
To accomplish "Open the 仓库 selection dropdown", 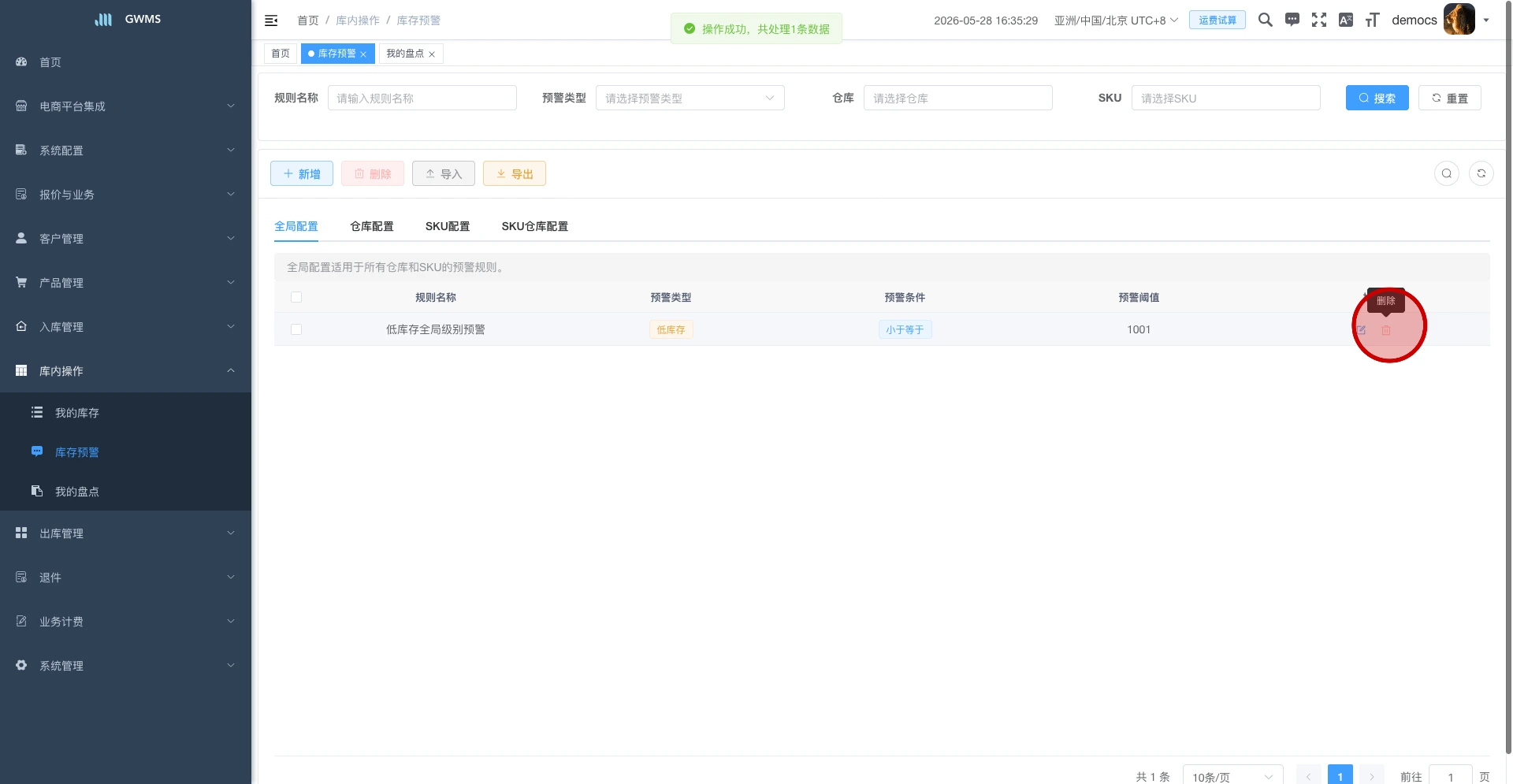I will 957,98.
